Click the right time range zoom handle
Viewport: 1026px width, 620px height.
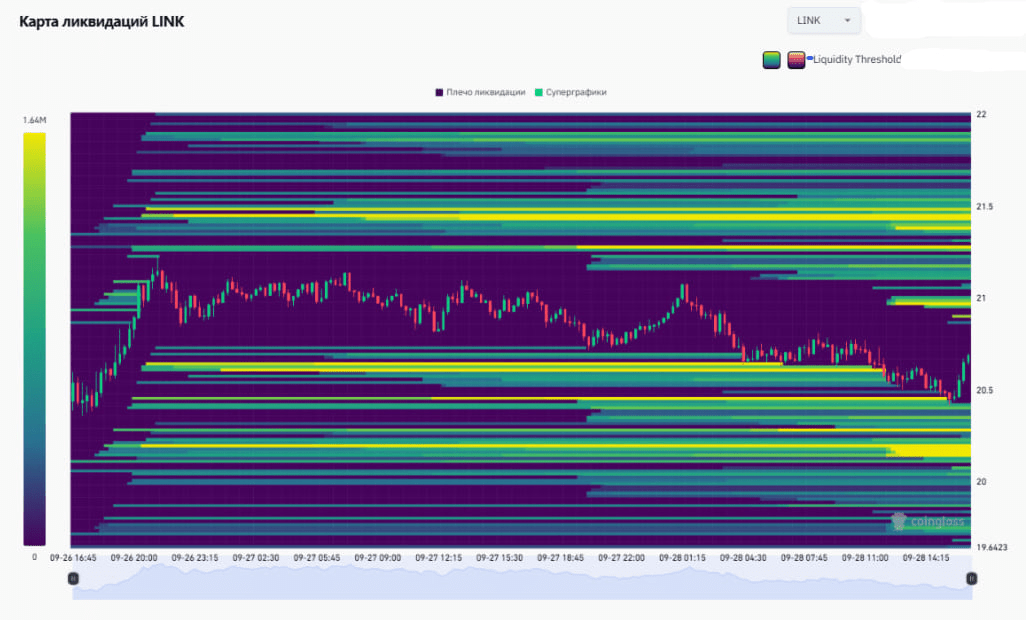coord(971,578)
